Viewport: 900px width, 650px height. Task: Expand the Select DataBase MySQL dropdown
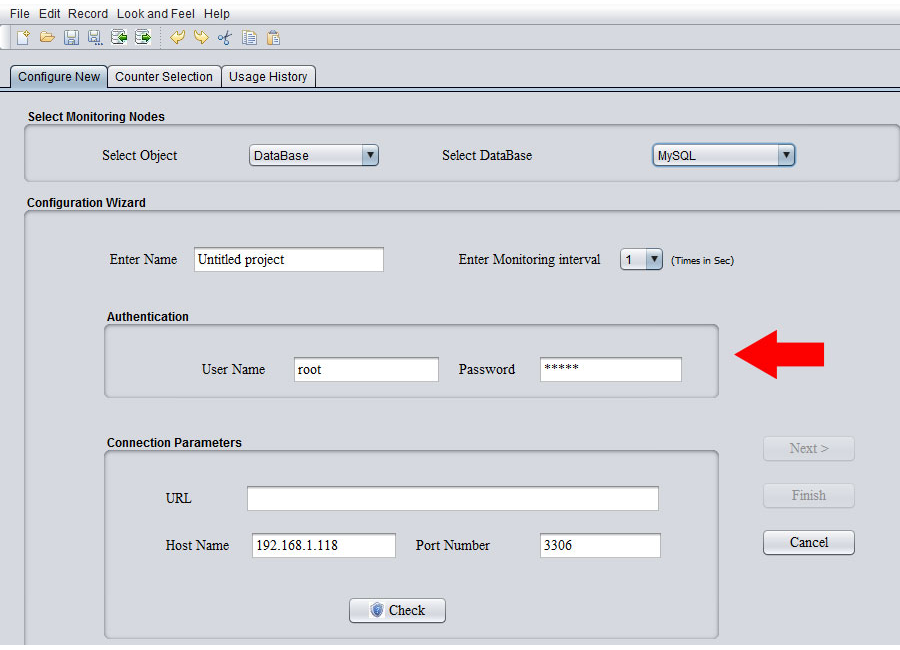[x=723, y=155]
